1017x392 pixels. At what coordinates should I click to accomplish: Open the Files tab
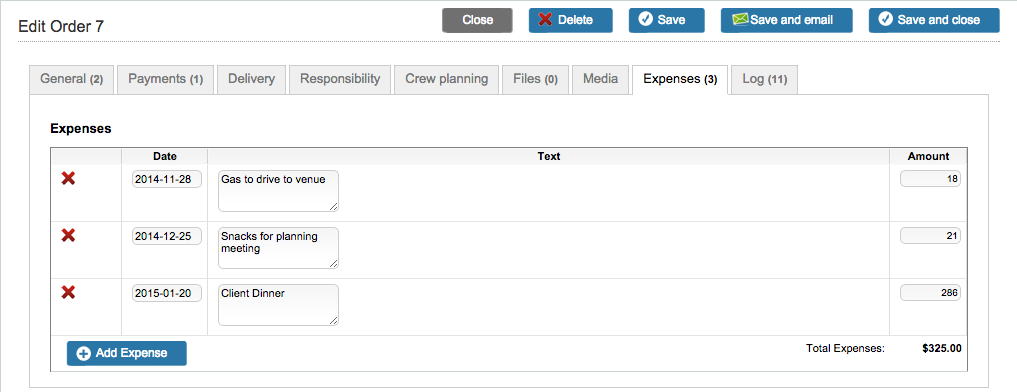point(535,79)
